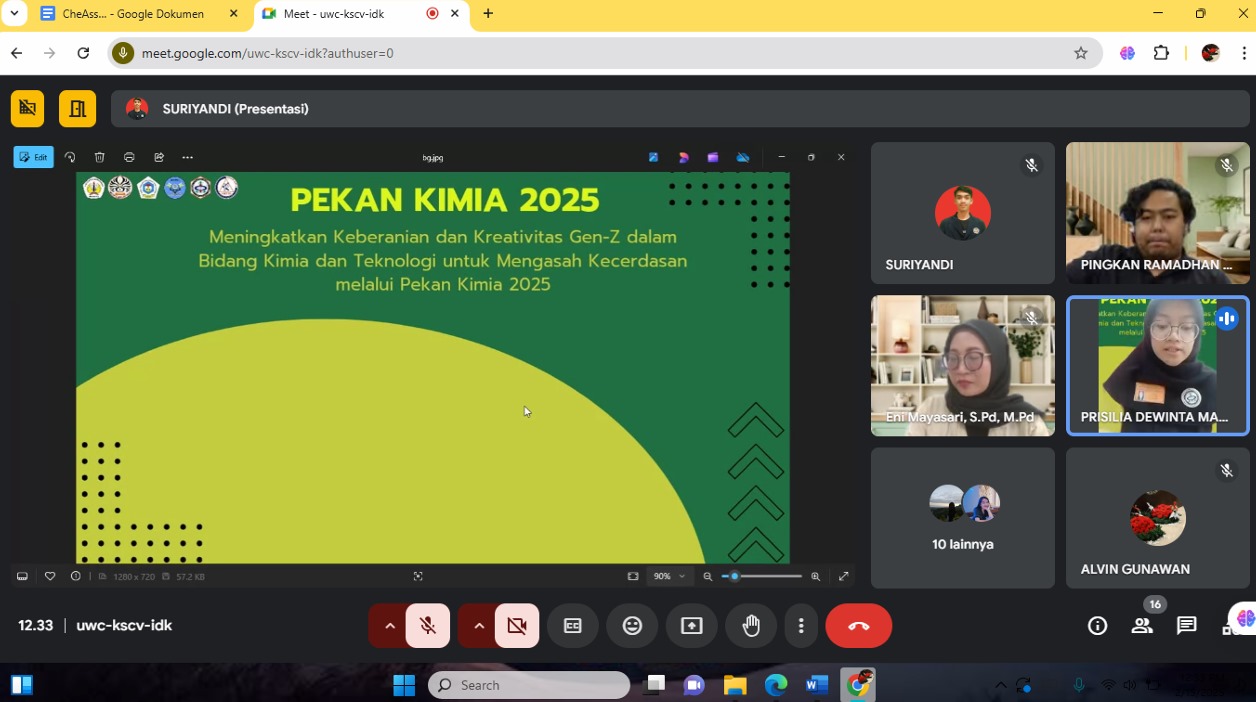The width and height of the screenshot is (1256, 702).
Task: Show the participants people list
Action: pos(1142,626)
